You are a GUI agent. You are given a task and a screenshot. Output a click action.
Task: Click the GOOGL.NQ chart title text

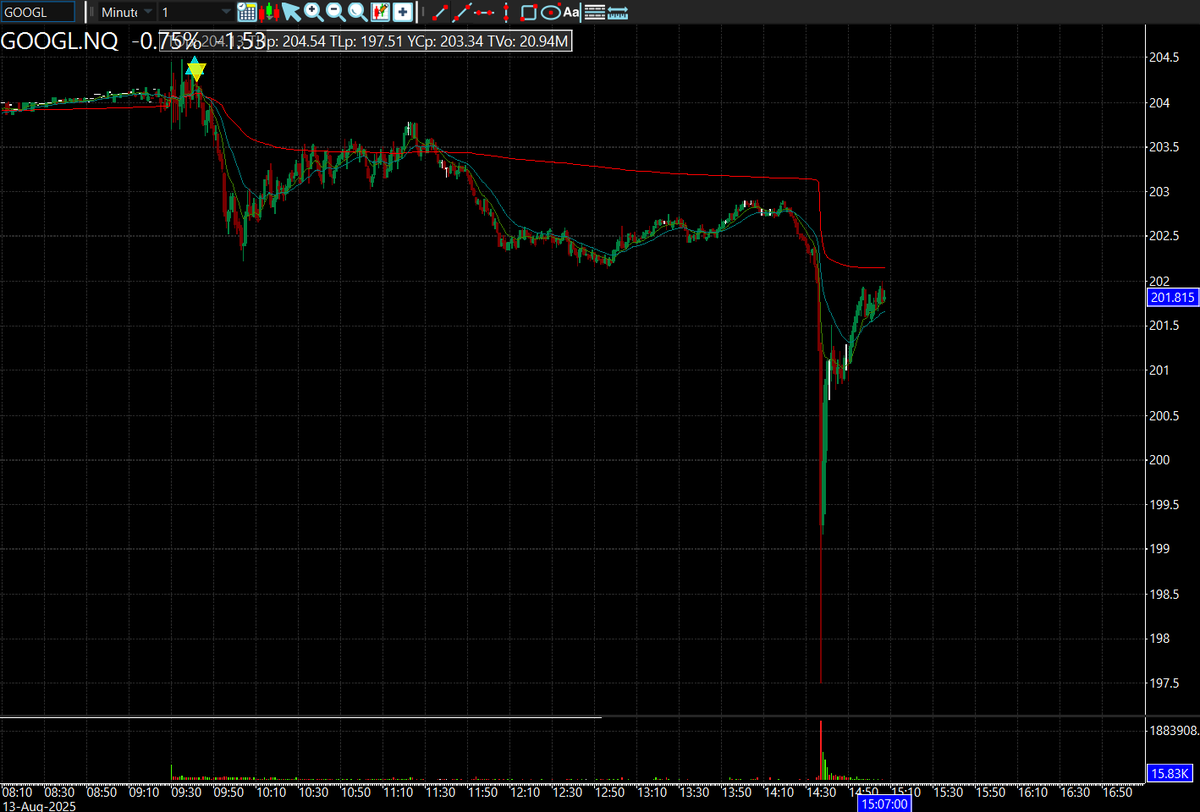59,41
